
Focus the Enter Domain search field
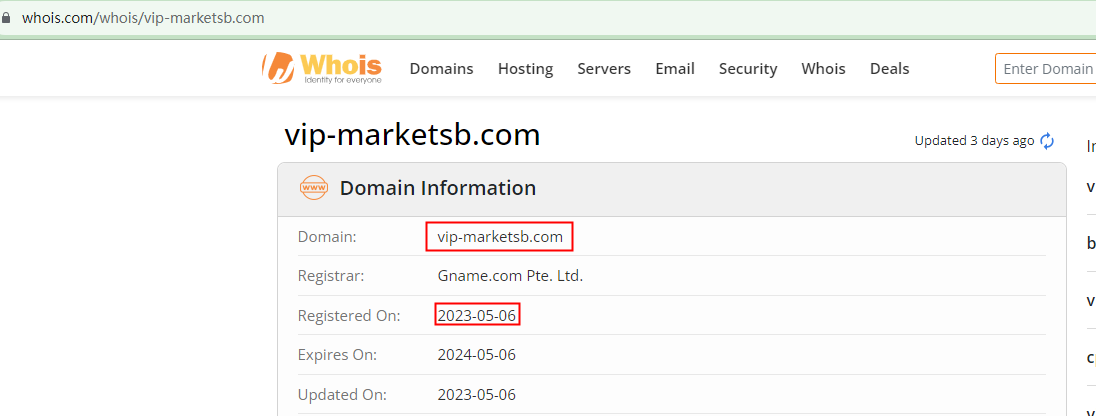point(1046,69)
